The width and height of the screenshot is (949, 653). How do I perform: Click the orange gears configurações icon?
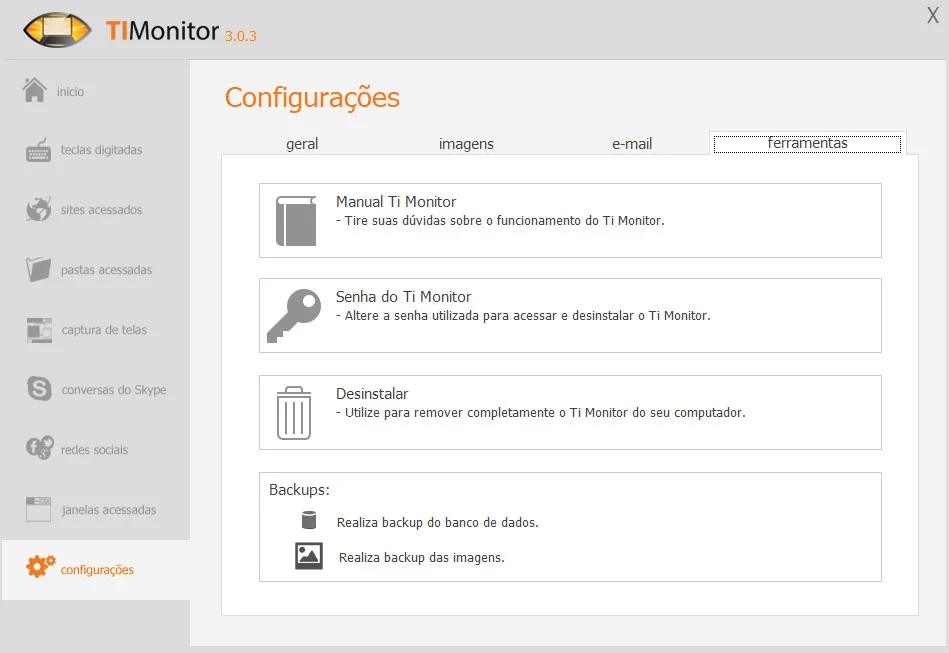pos(41,567)
